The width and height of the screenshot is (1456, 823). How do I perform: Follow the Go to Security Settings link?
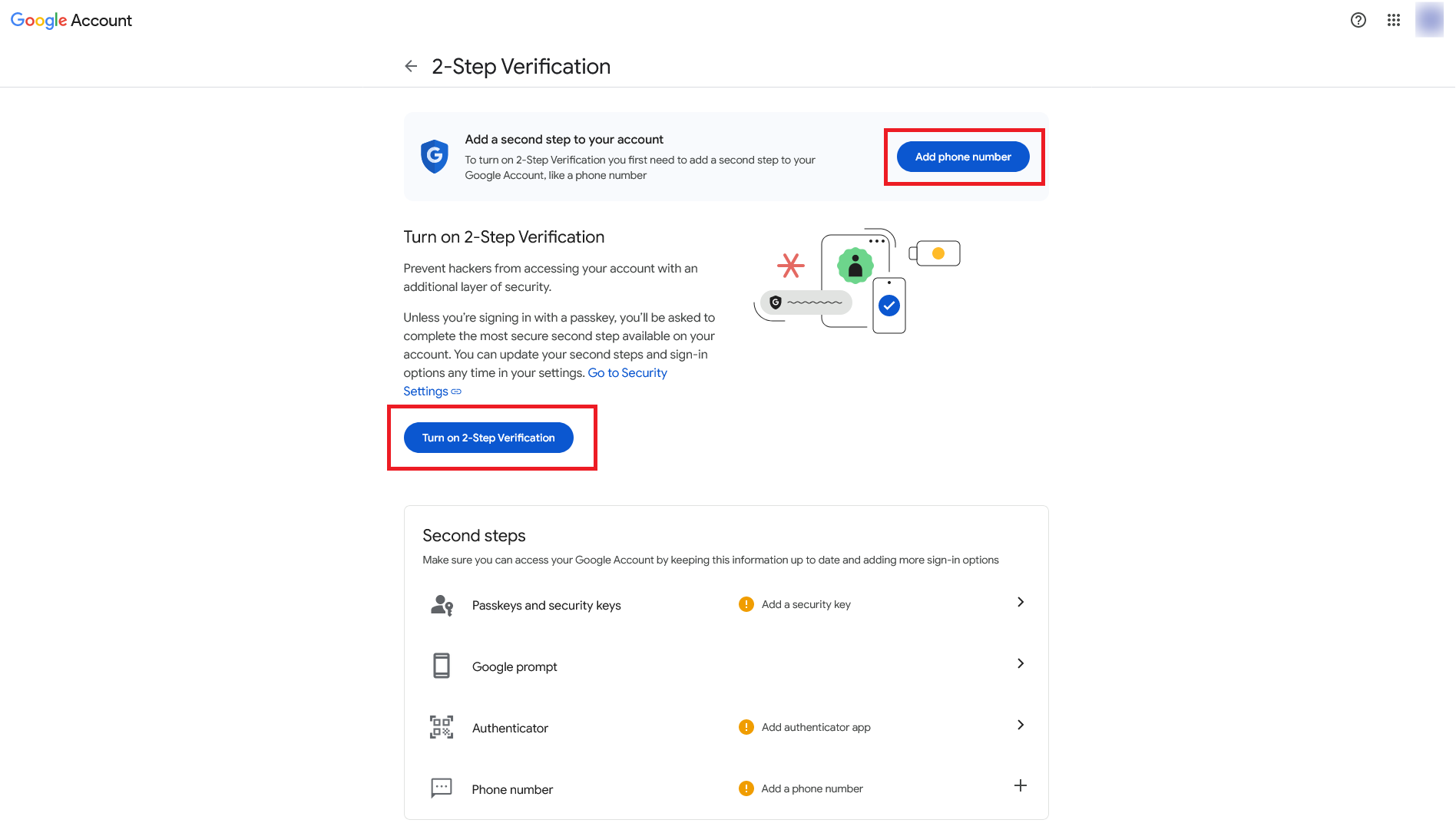click(x=627, y=373)
